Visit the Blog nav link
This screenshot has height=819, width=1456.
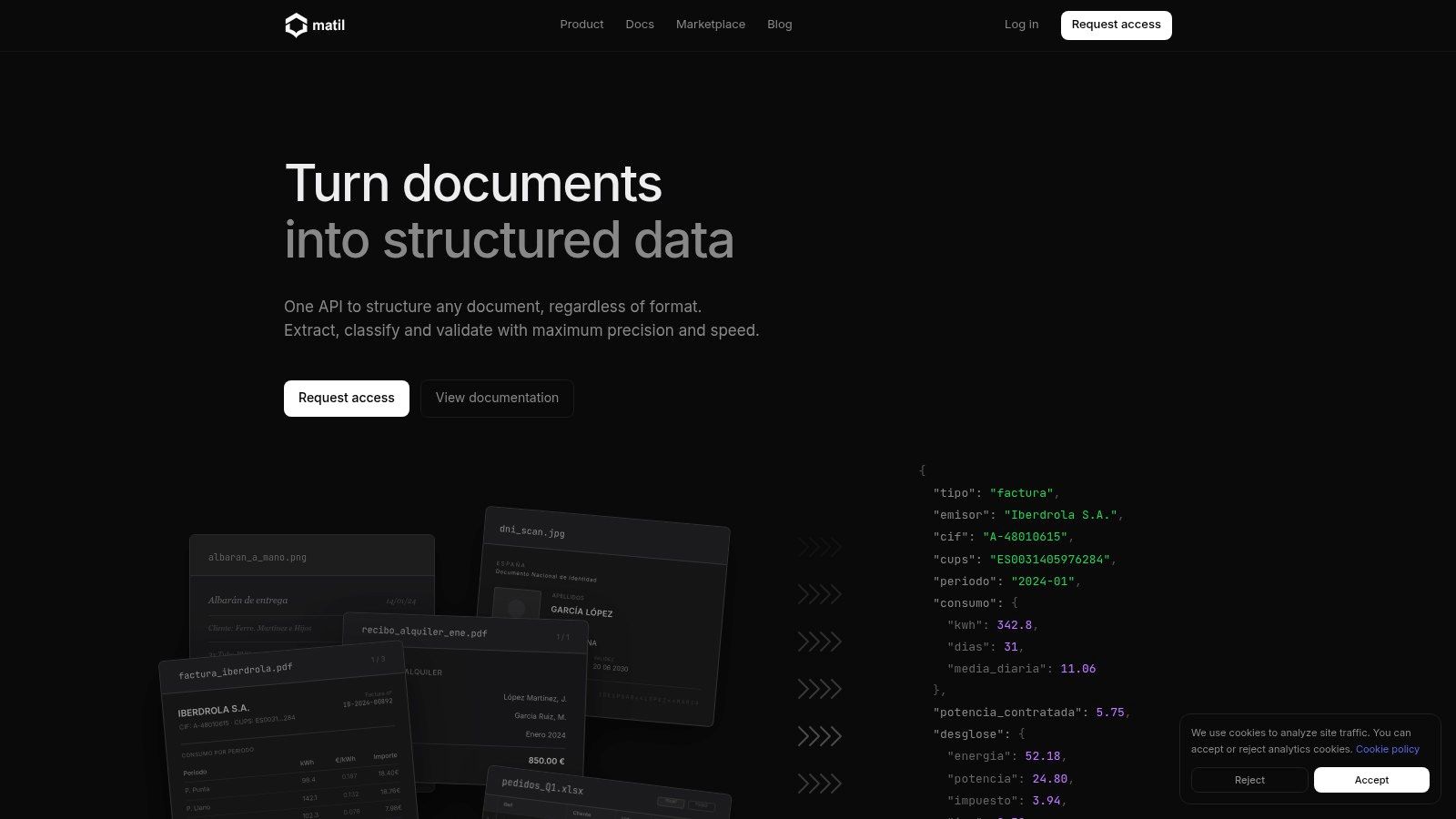click(780, 25)
